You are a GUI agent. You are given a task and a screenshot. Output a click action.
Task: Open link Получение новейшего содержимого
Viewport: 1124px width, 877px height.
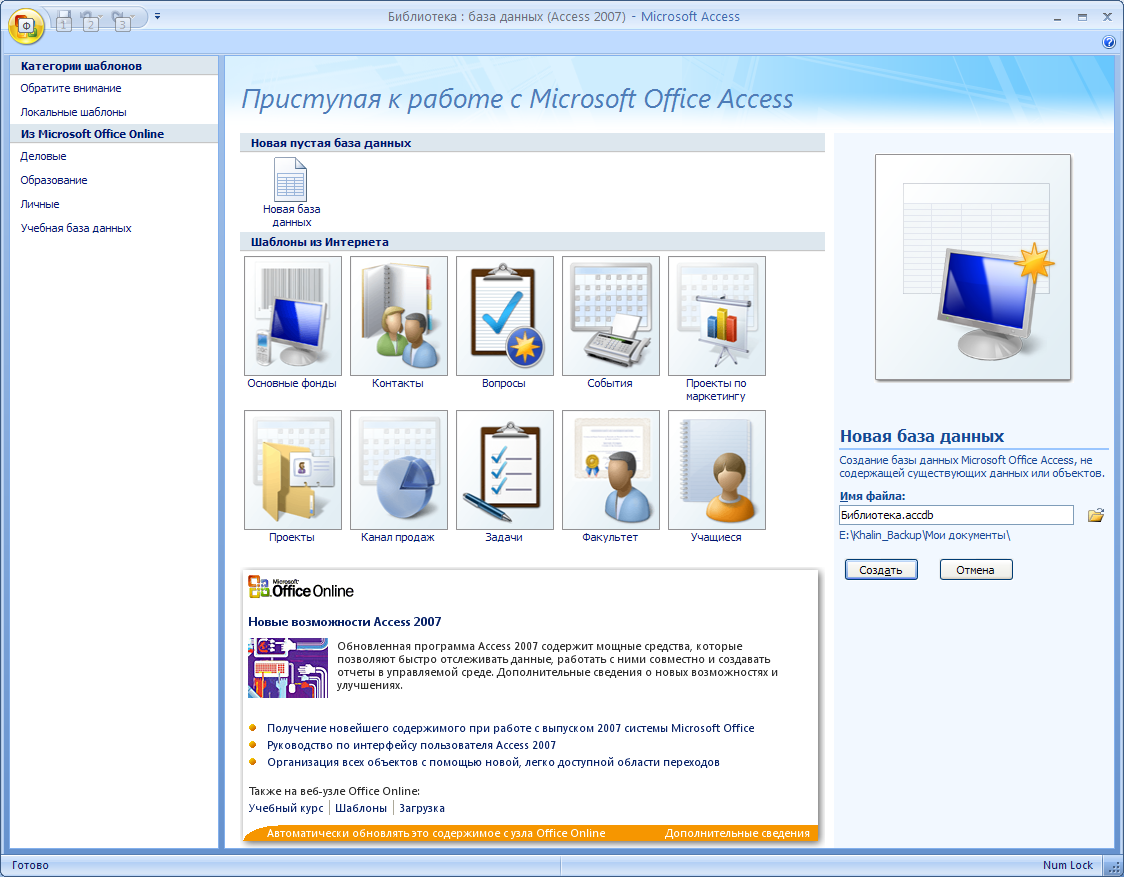pyautogui.click(x=510, y=728)
